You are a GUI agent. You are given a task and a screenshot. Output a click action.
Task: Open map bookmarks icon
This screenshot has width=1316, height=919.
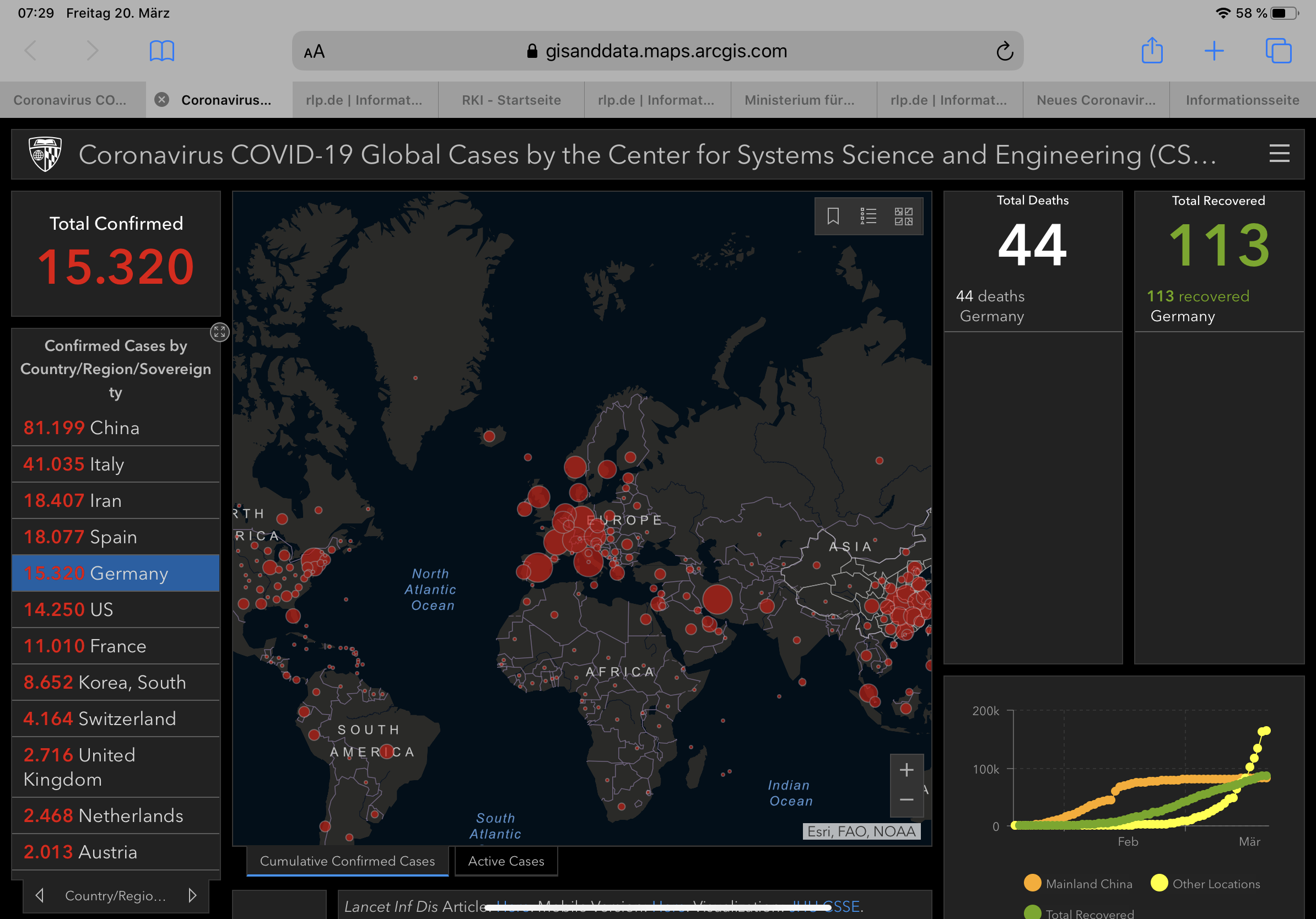tap(833, 216)
